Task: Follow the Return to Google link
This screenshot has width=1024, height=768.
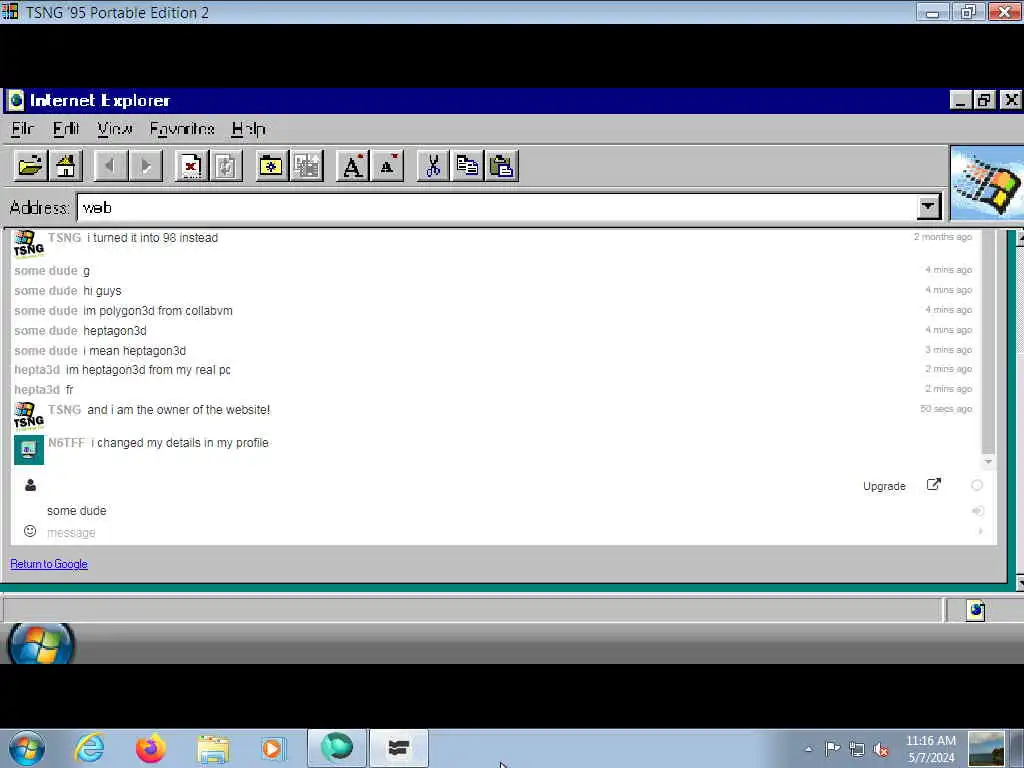Action: point(49,564)
